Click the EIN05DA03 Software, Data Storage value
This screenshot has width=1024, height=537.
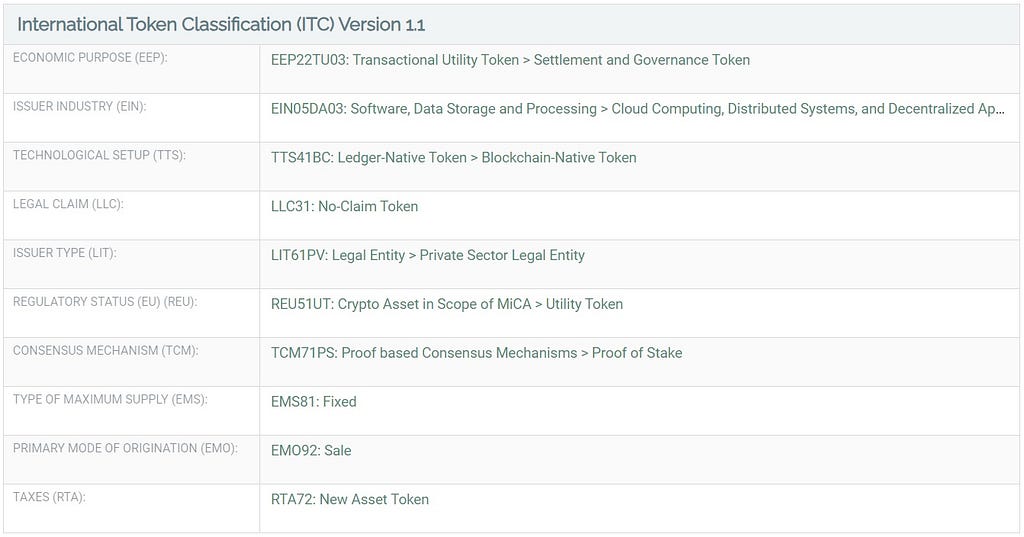pyautogui.click(x=637, y=109)
